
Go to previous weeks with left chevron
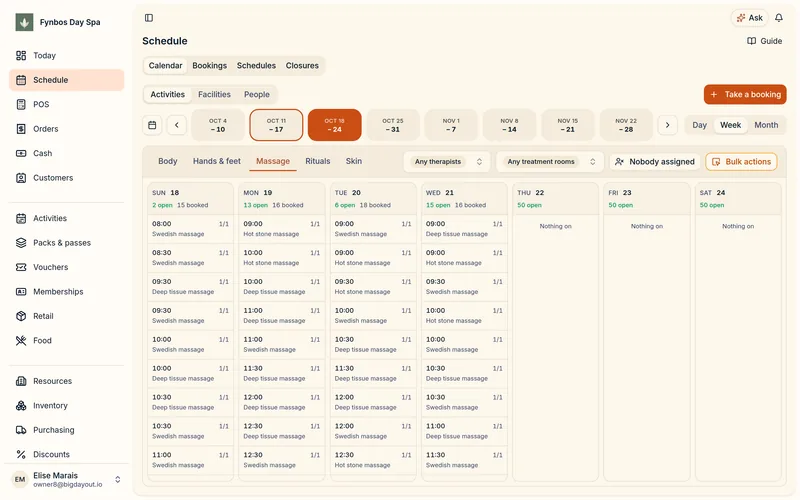177,125
